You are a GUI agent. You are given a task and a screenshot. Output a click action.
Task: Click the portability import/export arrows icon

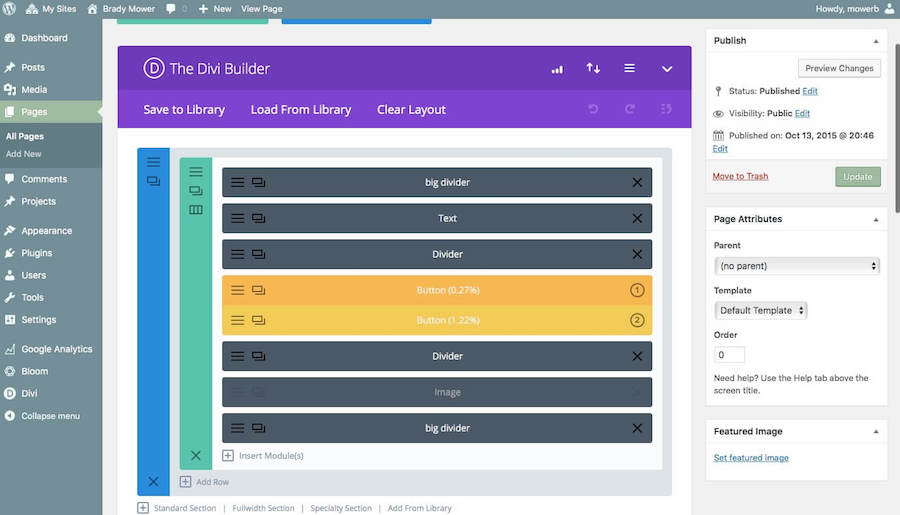point(593,68)
